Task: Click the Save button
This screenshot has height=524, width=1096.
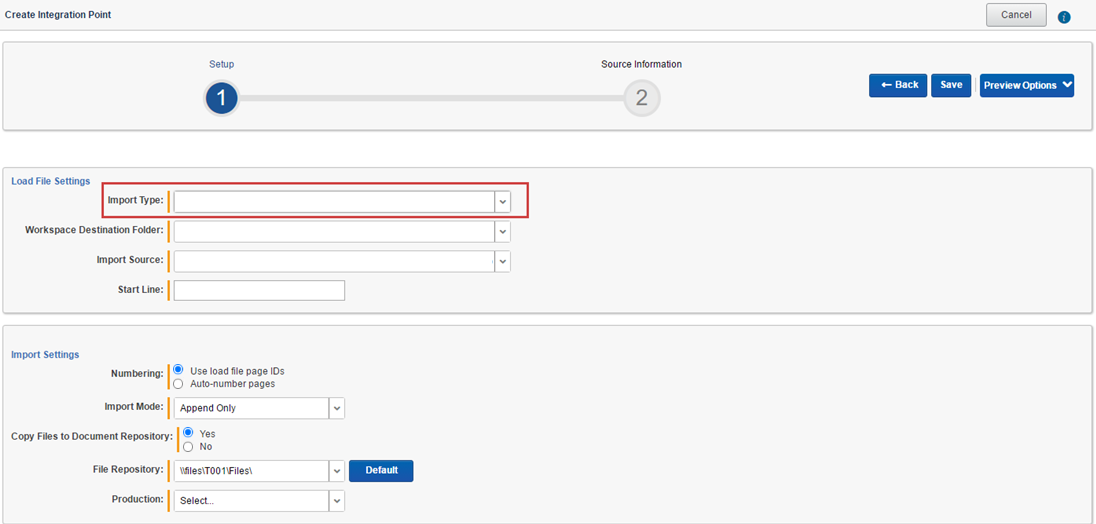Action: [x=951, y=85]
